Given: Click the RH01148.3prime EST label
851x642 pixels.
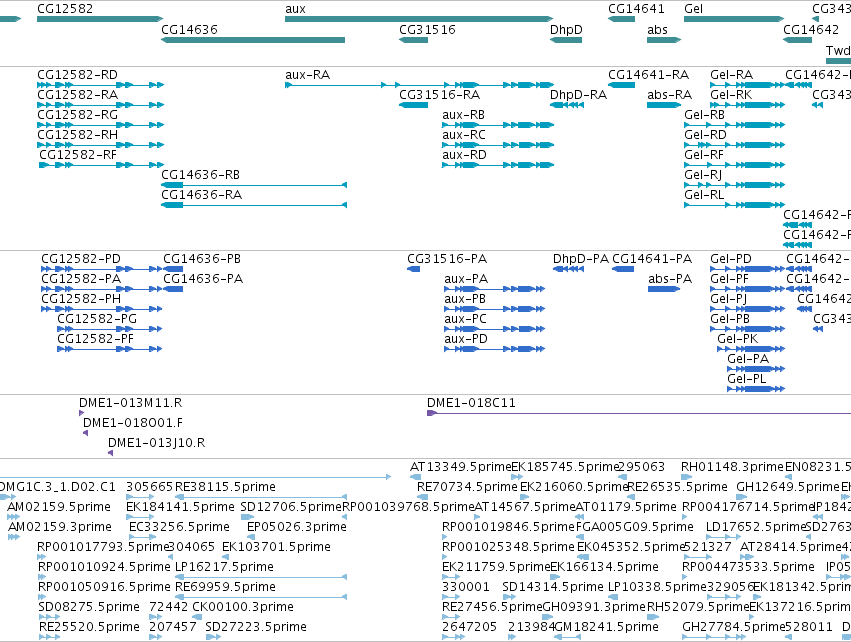Looking at the screenshot, I should click(732, 467).
